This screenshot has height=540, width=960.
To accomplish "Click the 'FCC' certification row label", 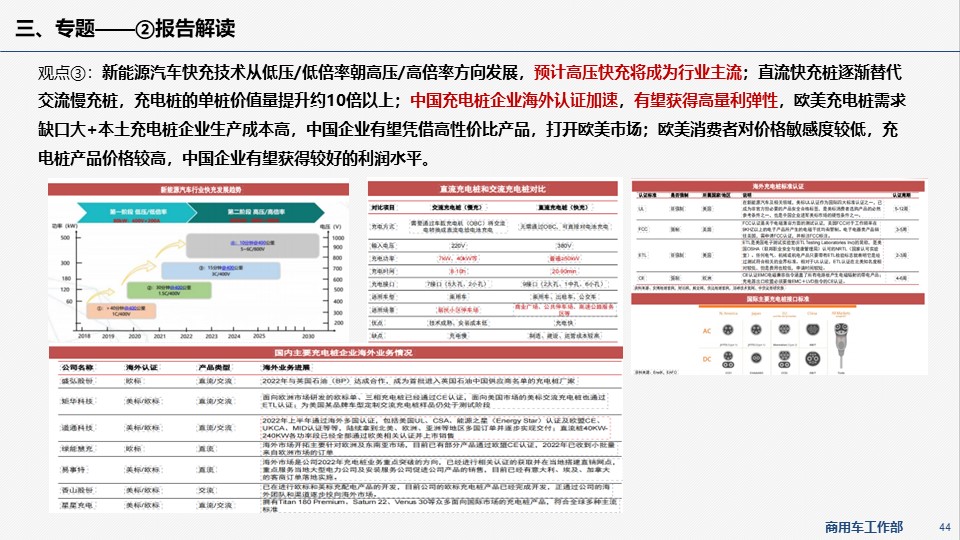I will click(x=642, y=229).
